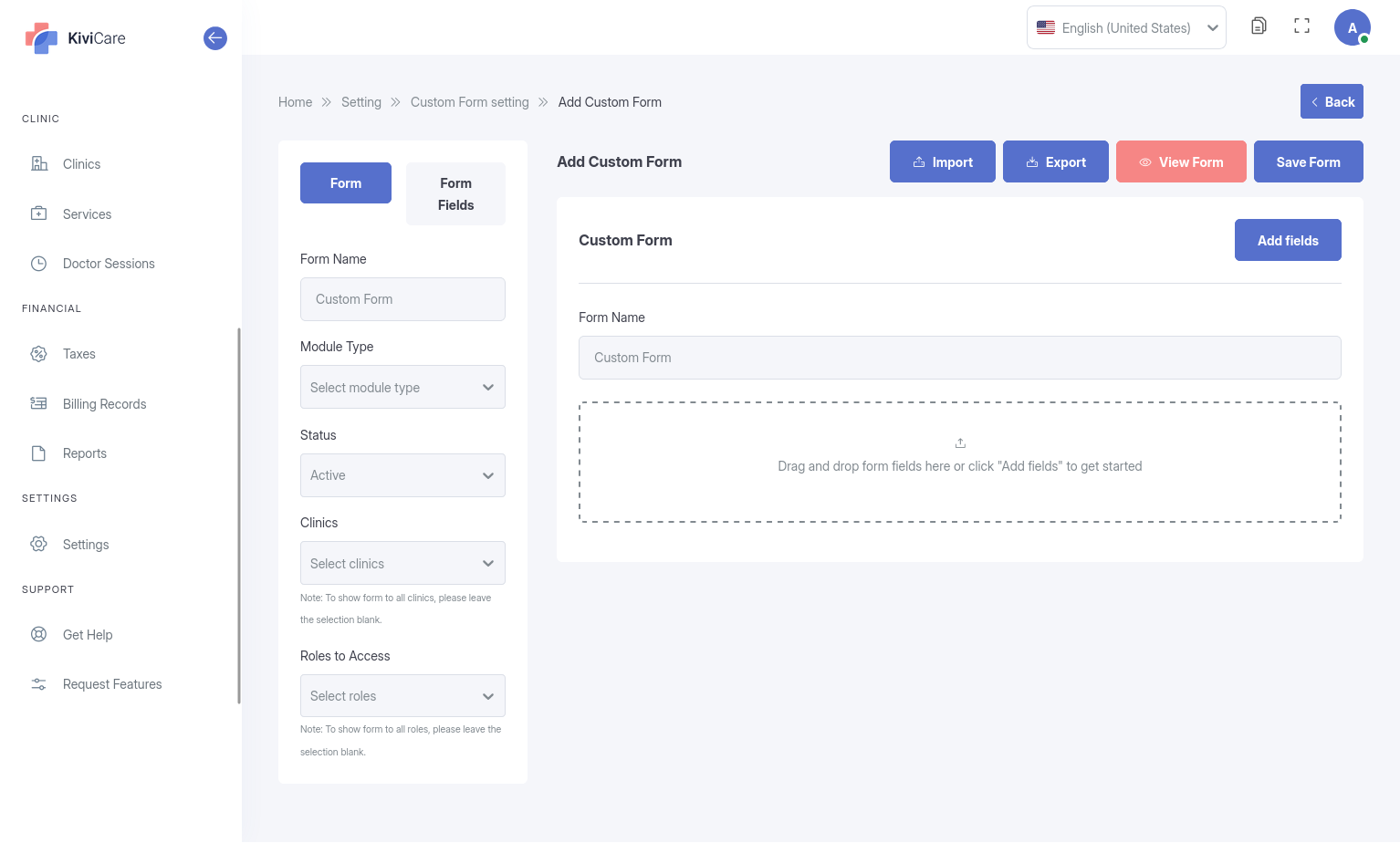The image size is (1400, 843).
Task: Click the Doctor Sessions clock icon
Action: pyautogui.click(x=39, y=264)
